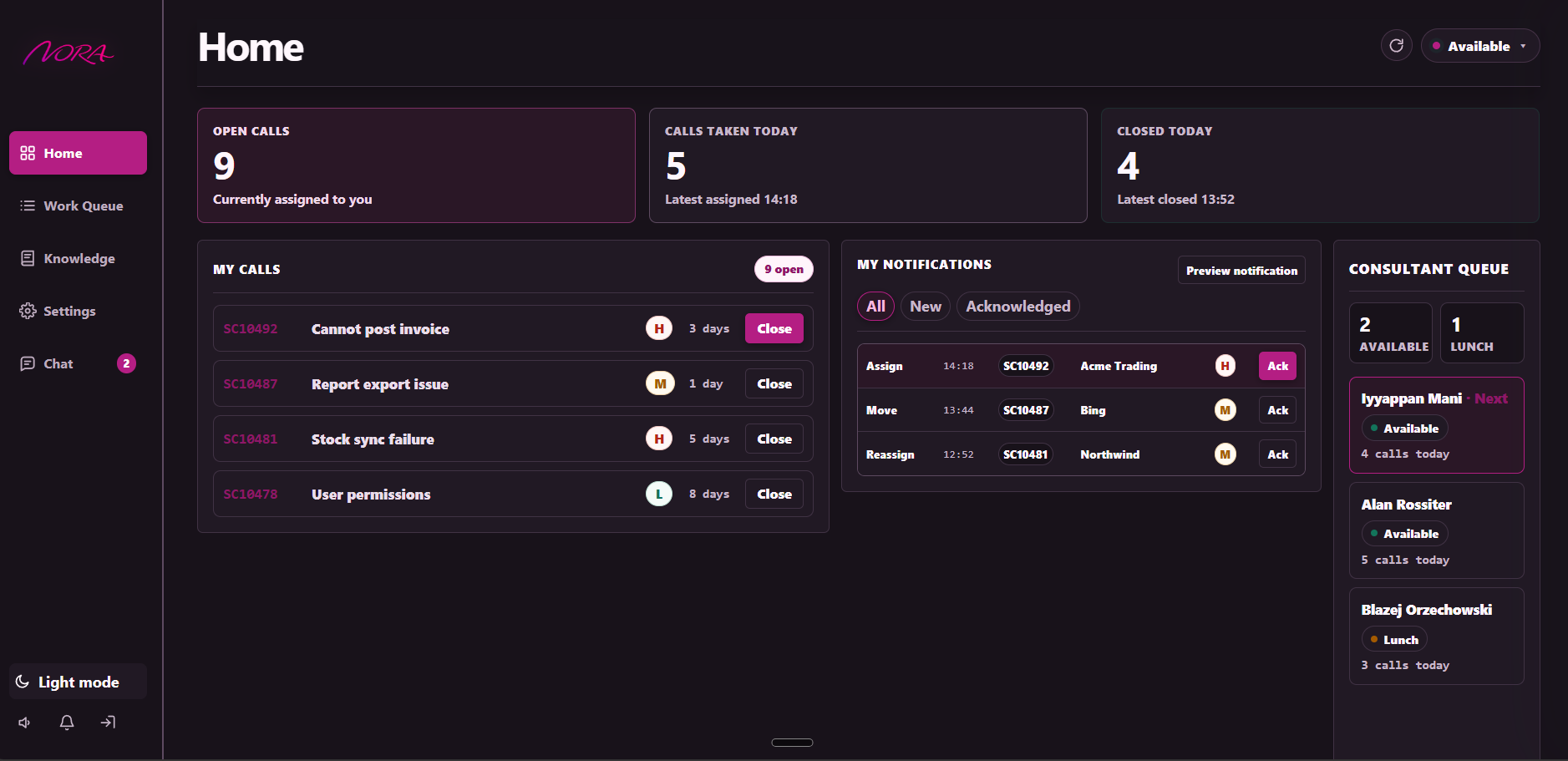The width and height of the screenshot is (1568, 761).
Task: Click the M priority badge for Report export issue
Action: (x=660, y=383)
